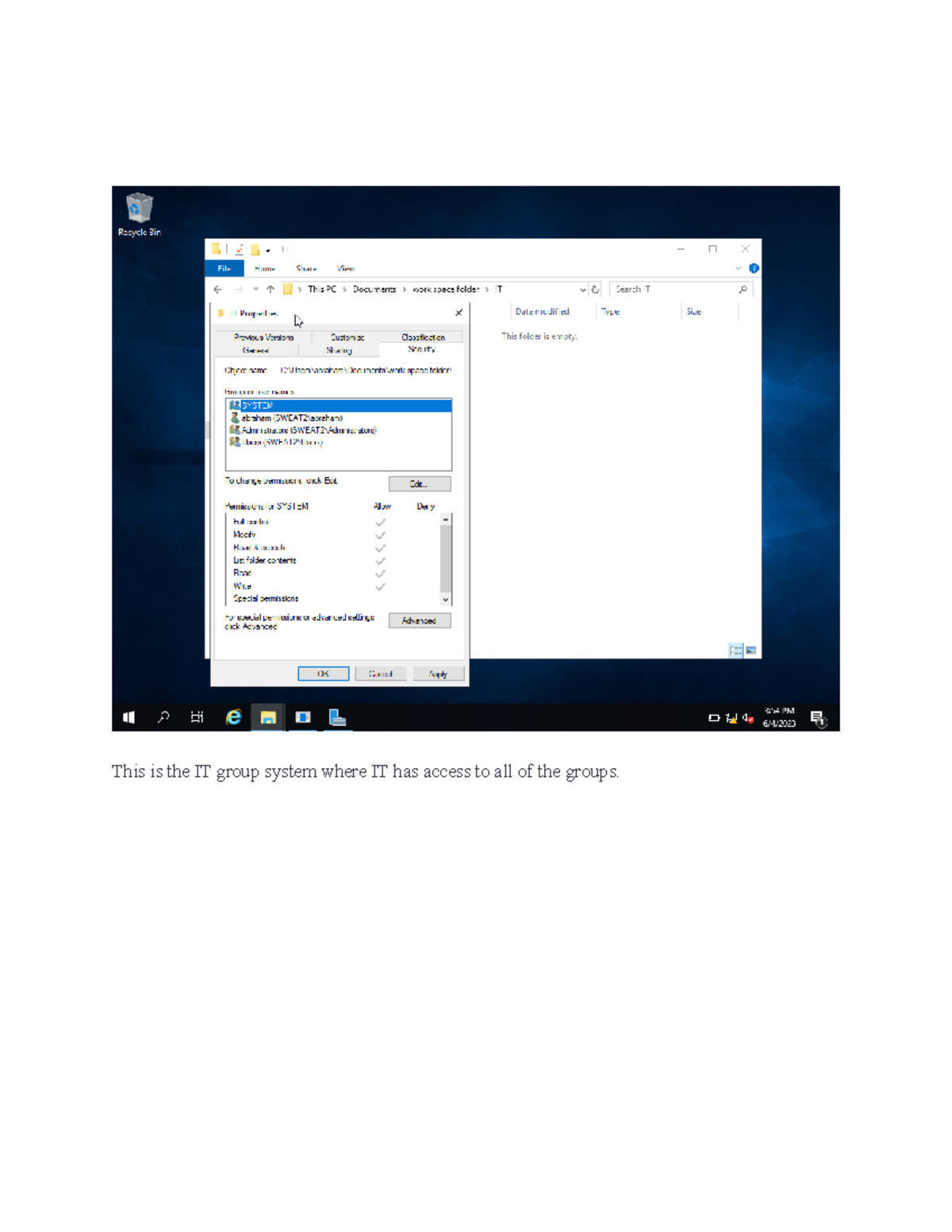Click Cancel in IT Properties
This screenshot has height=1232, width=952.
pos(381,674)
